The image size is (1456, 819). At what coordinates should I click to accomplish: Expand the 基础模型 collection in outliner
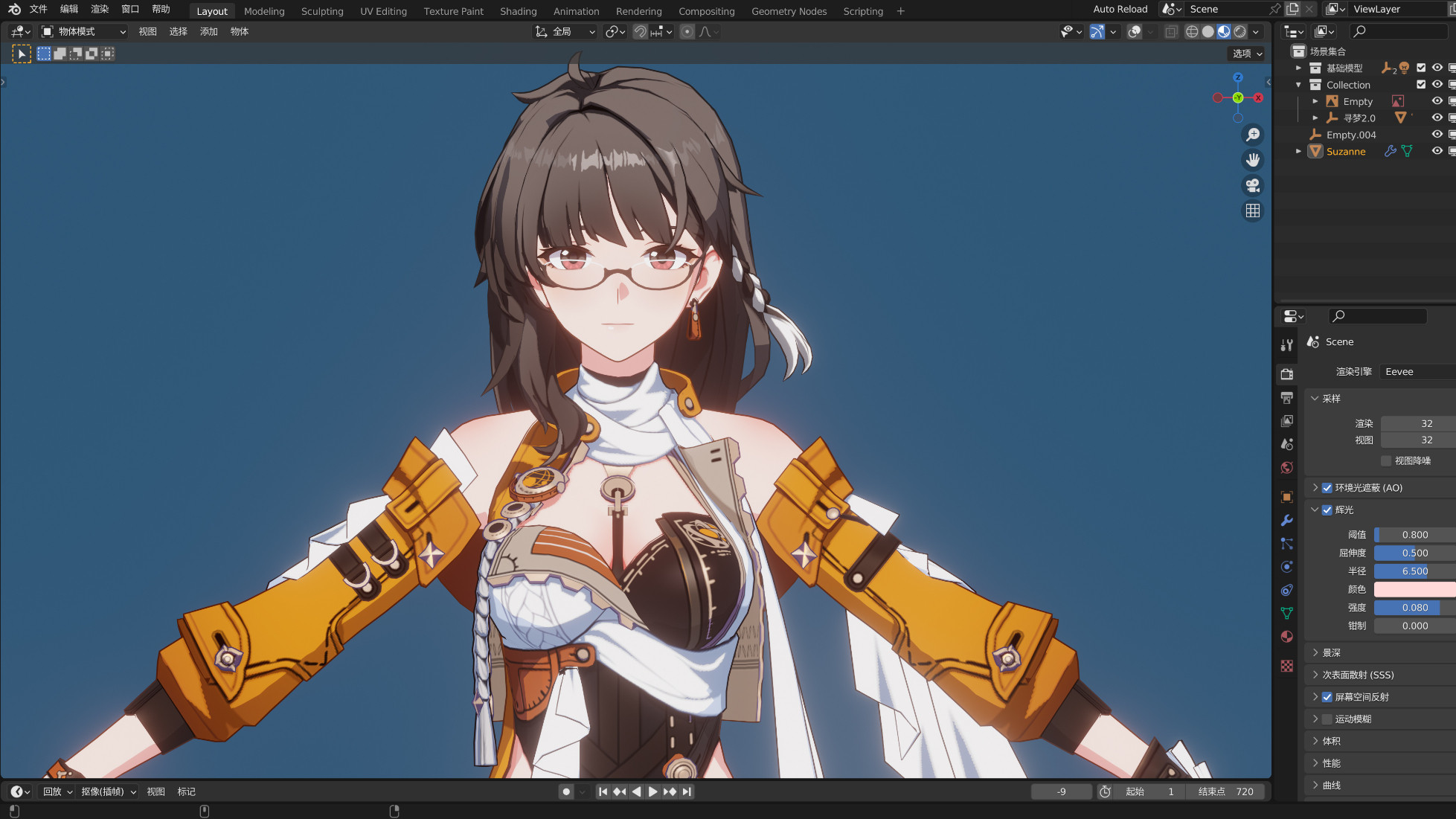pos(1299,68)
